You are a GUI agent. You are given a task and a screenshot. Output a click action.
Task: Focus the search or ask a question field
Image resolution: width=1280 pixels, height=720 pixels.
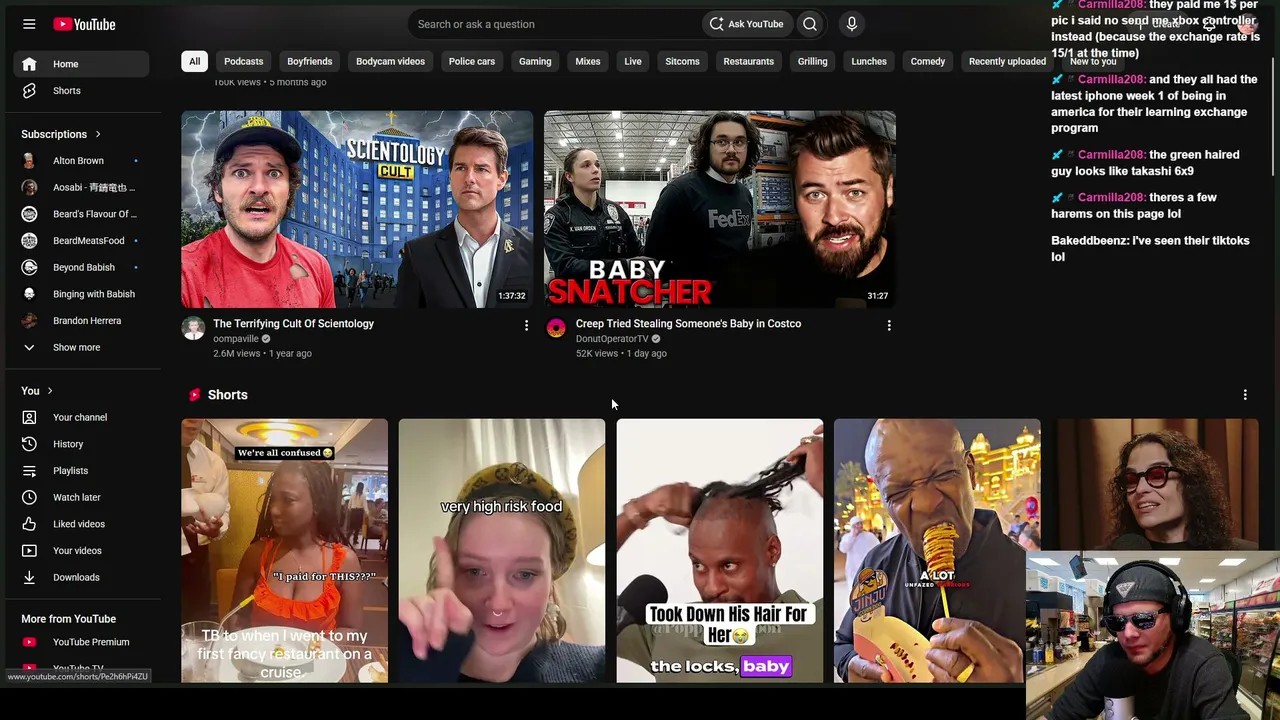(x=555, y=24)
